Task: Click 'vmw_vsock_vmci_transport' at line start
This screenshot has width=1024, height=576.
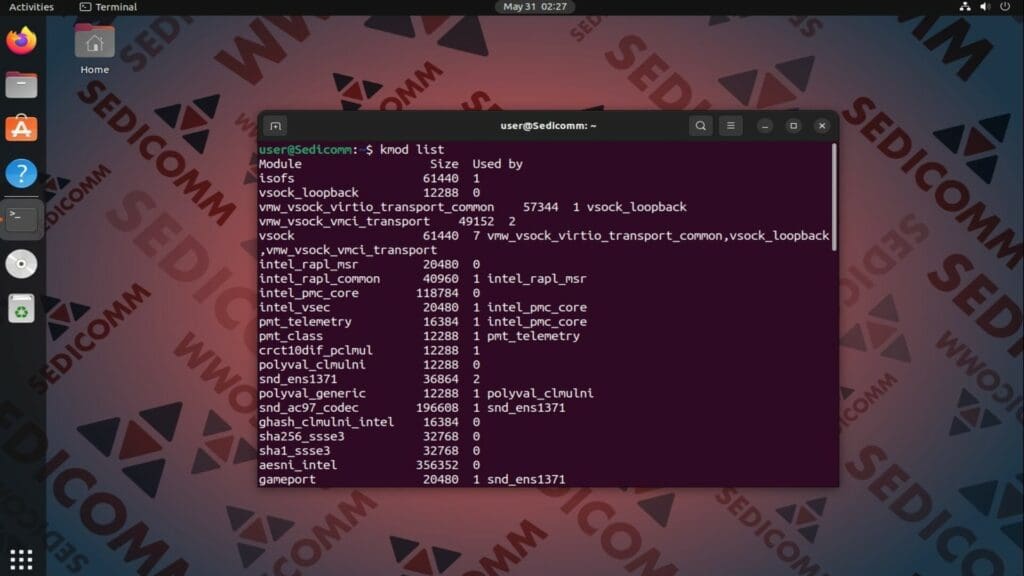Action: coord(344,221)
